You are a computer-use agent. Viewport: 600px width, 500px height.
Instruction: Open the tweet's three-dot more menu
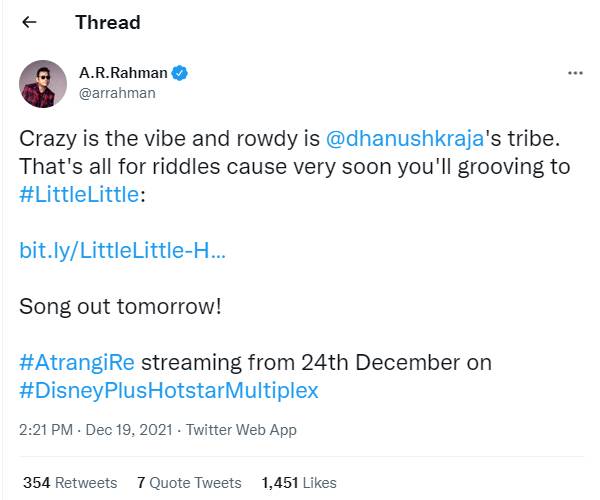[x=575, y=74]
